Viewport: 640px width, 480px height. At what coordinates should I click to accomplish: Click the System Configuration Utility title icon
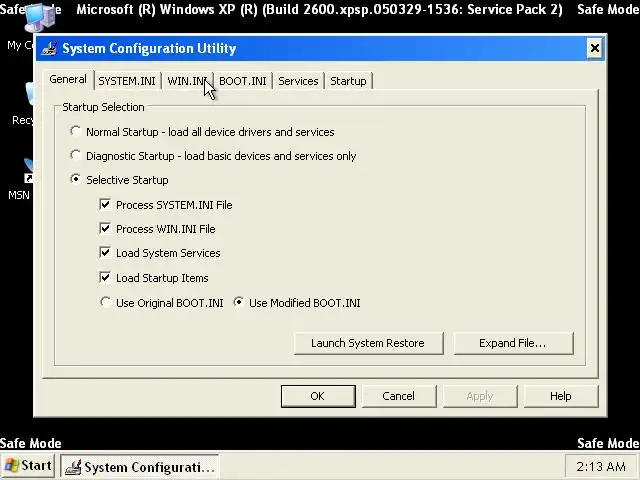point(49,48)
